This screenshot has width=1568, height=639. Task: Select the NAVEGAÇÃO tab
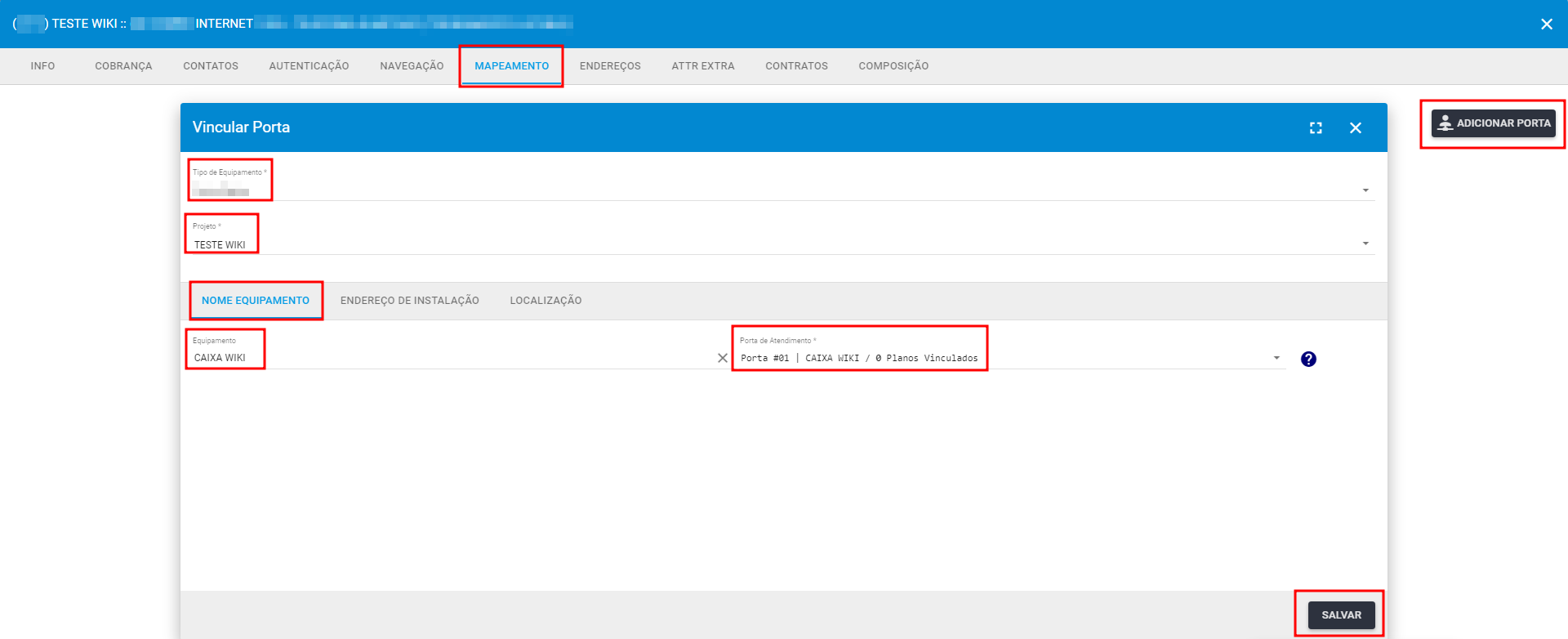coord(412,66)
